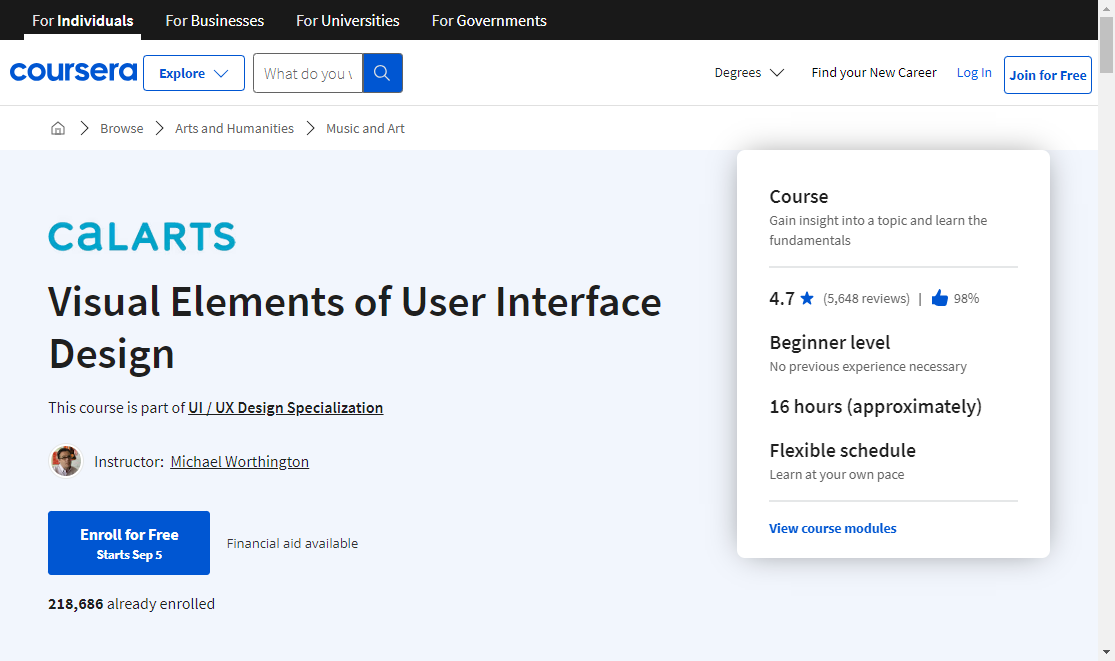Click Michael Worthington's instructor avatar

pos(66,461)
